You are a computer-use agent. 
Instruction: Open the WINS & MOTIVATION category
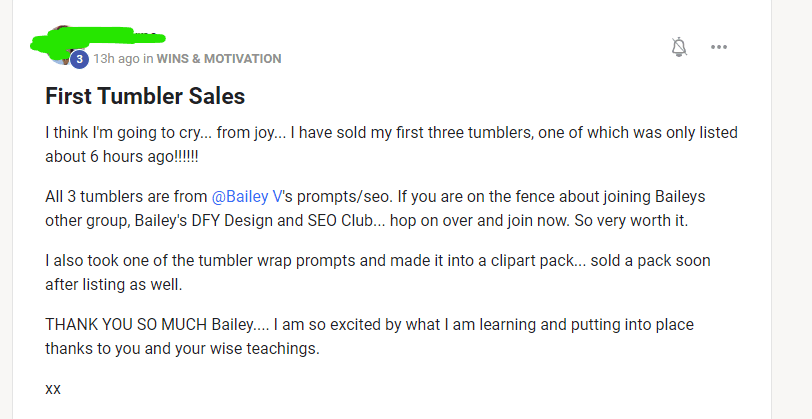point(219,59)
